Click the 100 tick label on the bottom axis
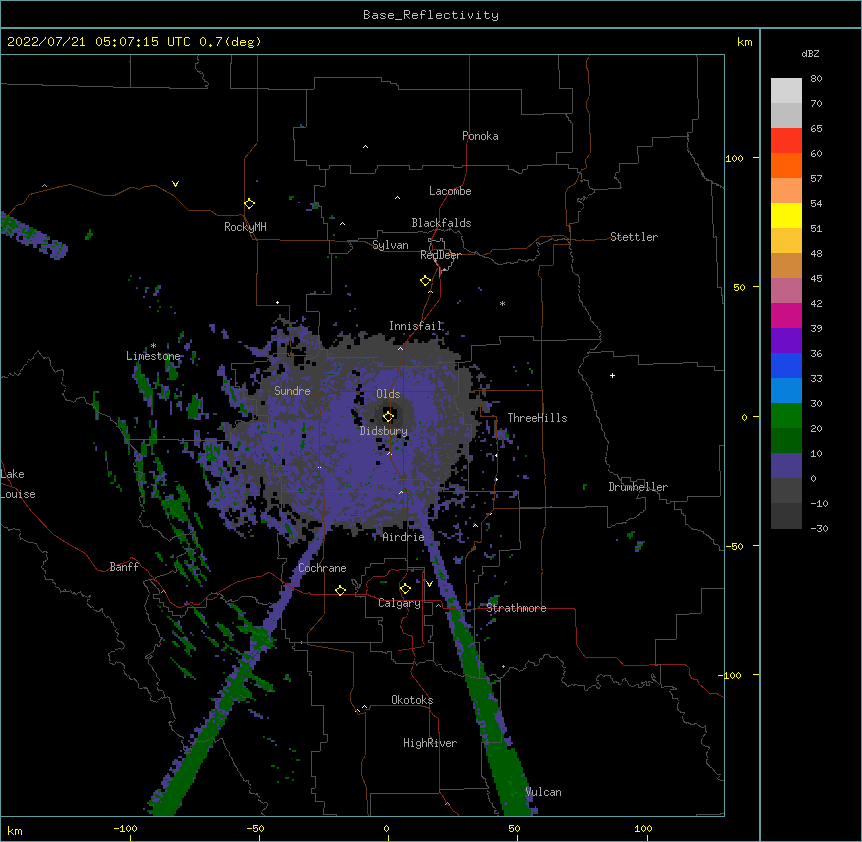The image size is (862, 842). click(643, 828)
